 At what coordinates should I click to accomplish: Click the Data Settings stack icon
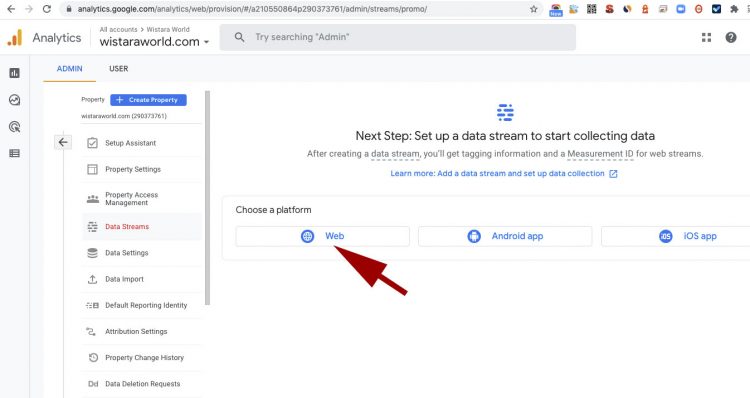tap(92, 253)
